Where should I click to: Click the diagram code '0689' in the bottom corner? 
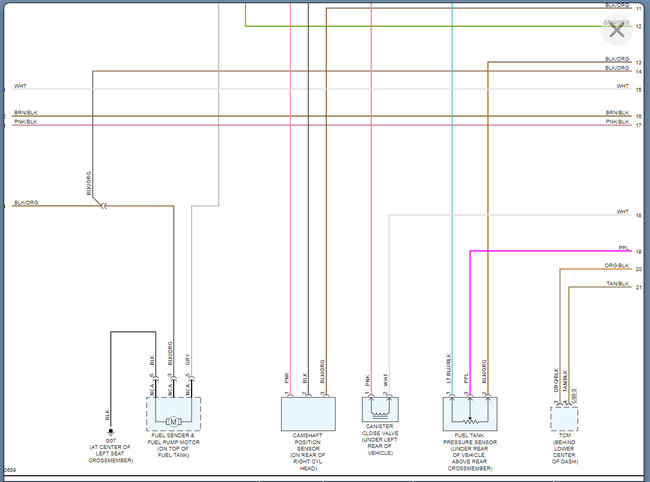pyautogui.click(x=10, y=470)
